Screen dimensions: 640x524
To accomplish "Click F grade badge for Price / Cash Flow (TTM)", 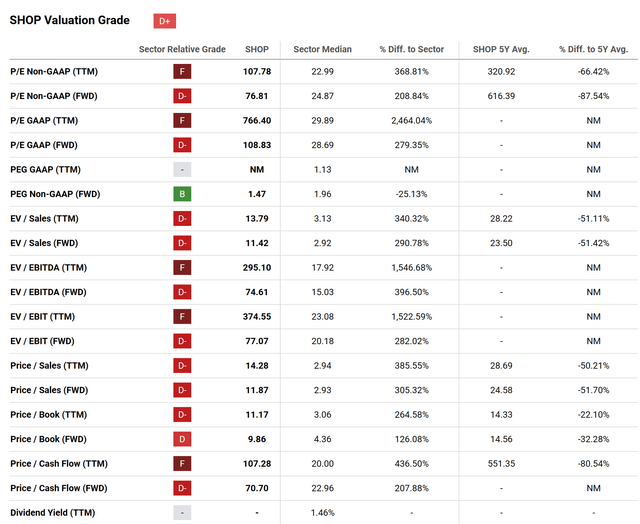I will [183, 464].
